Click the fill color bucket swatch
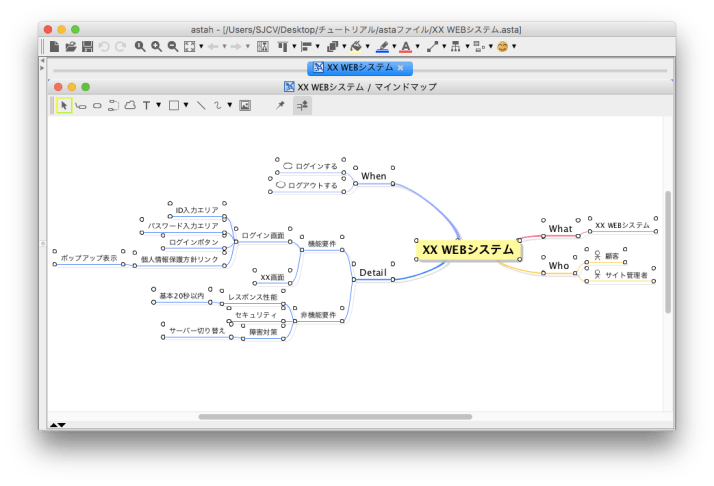The width and height of the screenshot is (714, 486). [356, 46]
